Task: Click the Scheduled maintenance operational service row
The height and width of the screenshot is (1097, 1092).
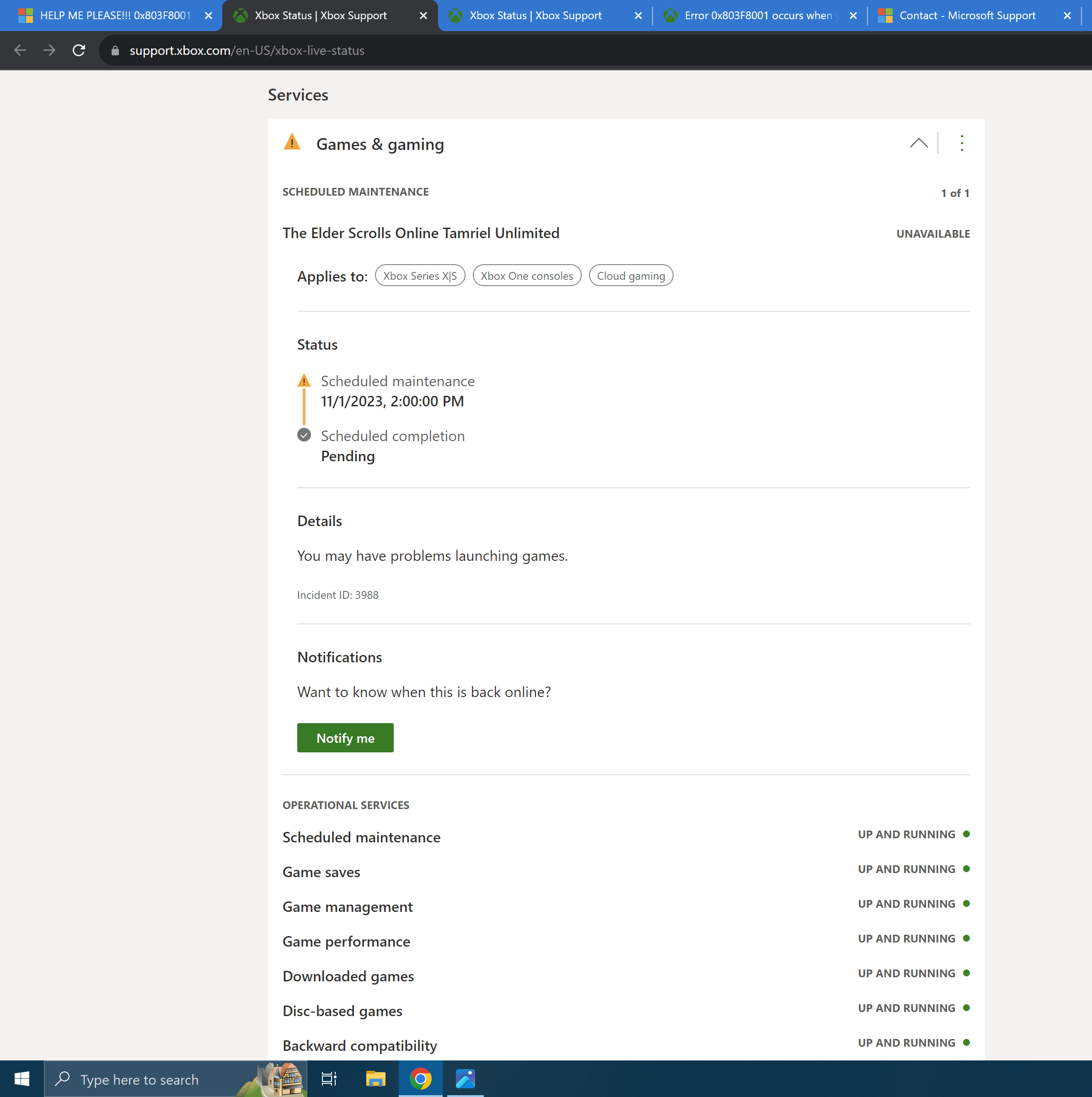Action: pyautogui.click(x=626, y=837)
